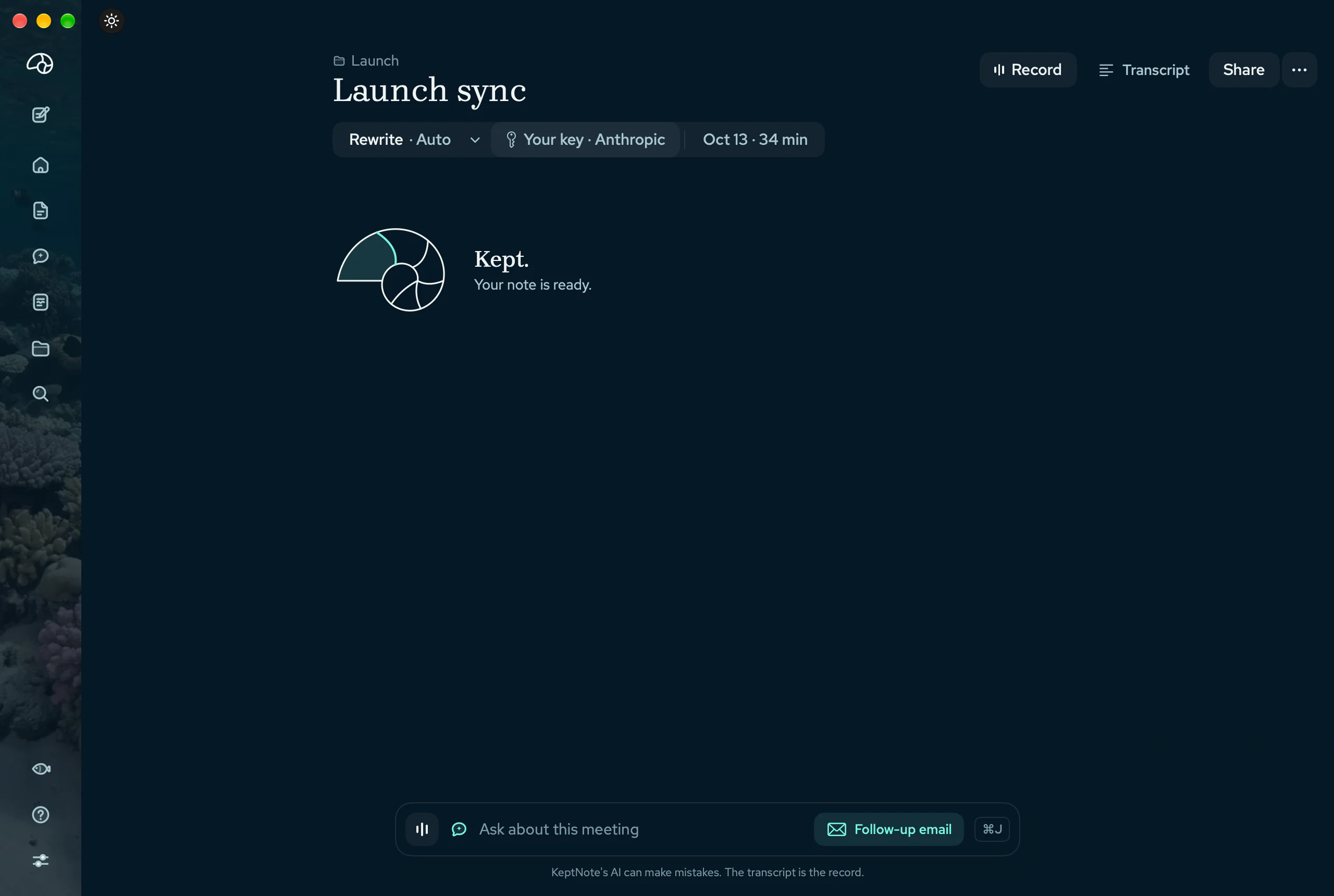
Task: Go to Home in sidebar
Action: click(41, 165)
